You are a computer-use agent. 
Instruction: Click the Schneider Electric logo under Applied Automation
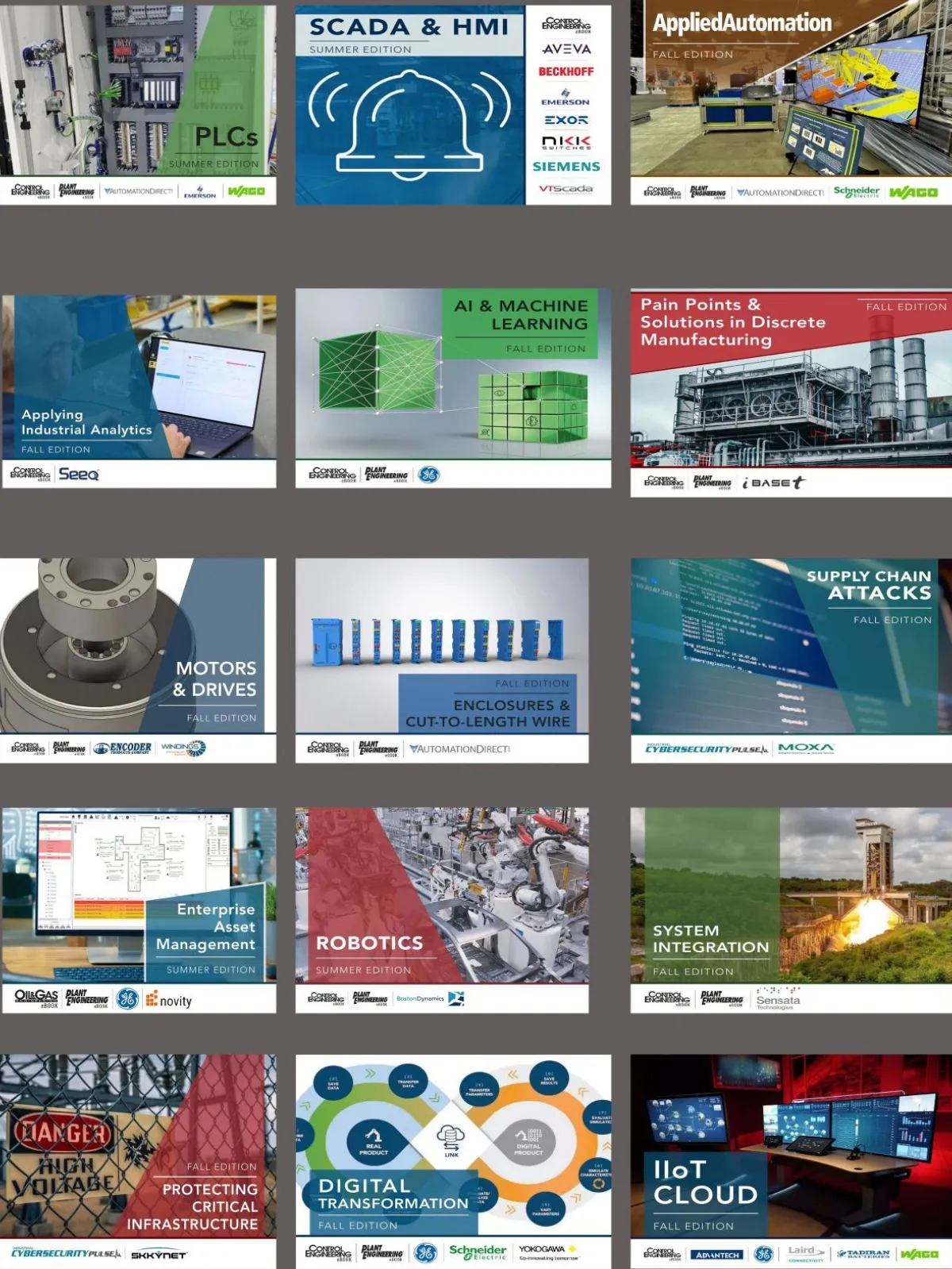click(x=856, y=192)
